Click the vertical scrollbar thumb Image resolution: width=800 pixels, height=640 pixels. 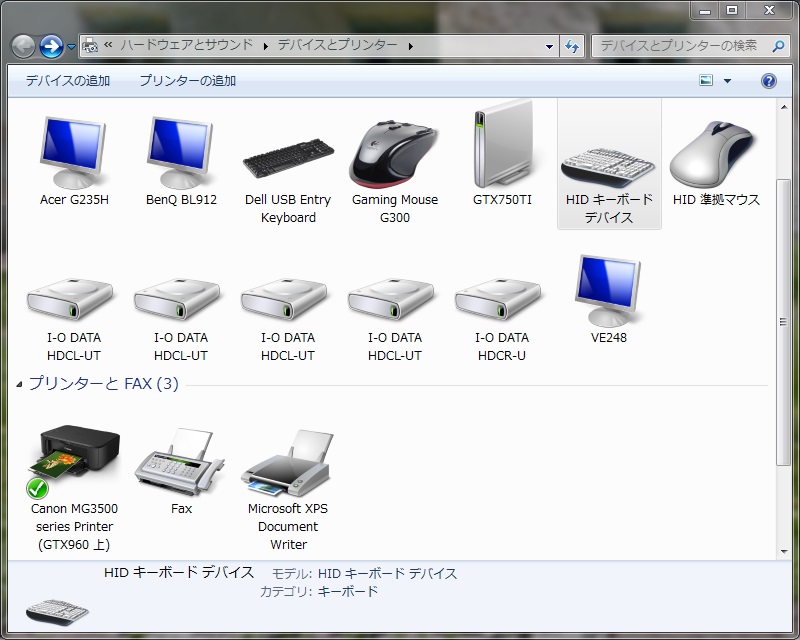click(783, 322)
